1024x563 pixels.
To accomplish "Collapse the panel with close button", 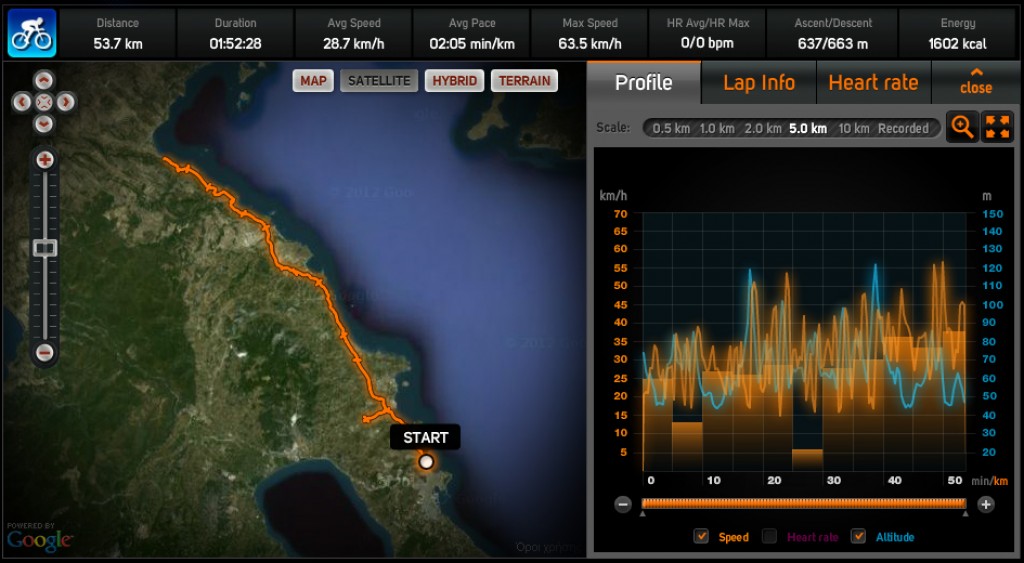I will click(976, 82).
